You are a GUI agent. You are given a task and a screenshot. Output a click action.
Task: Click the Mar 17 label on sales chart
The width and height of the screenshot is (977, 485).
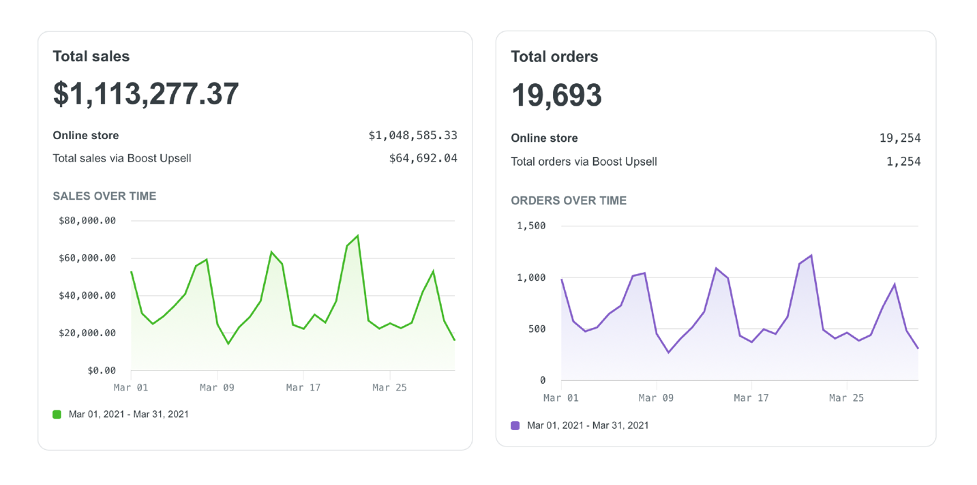point(303,388)
